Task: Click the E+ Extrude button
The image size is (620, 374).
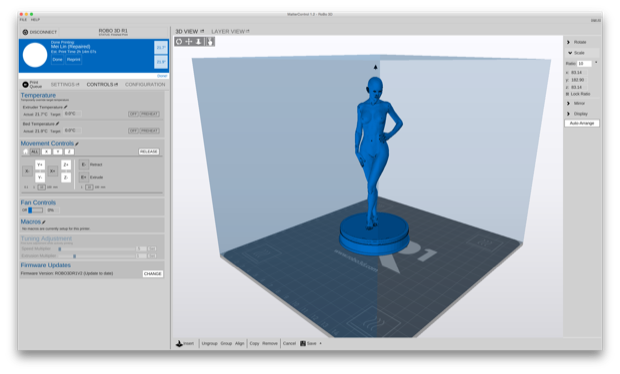Action: point(83,178)
